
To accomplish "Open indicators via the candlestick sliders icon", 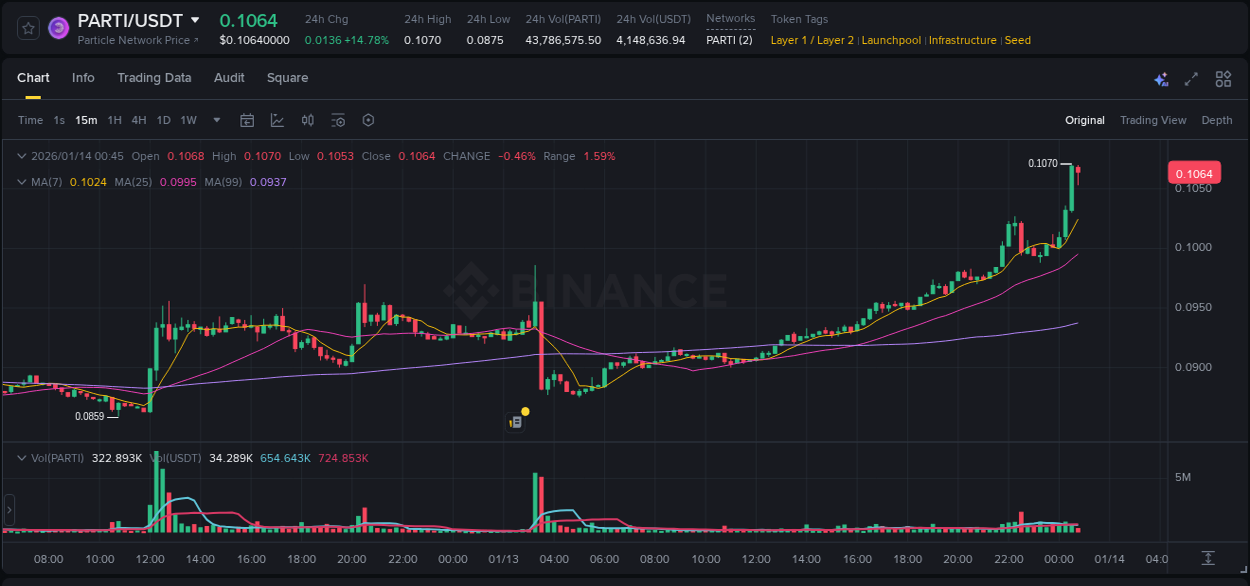I will (x=307, y=120).
